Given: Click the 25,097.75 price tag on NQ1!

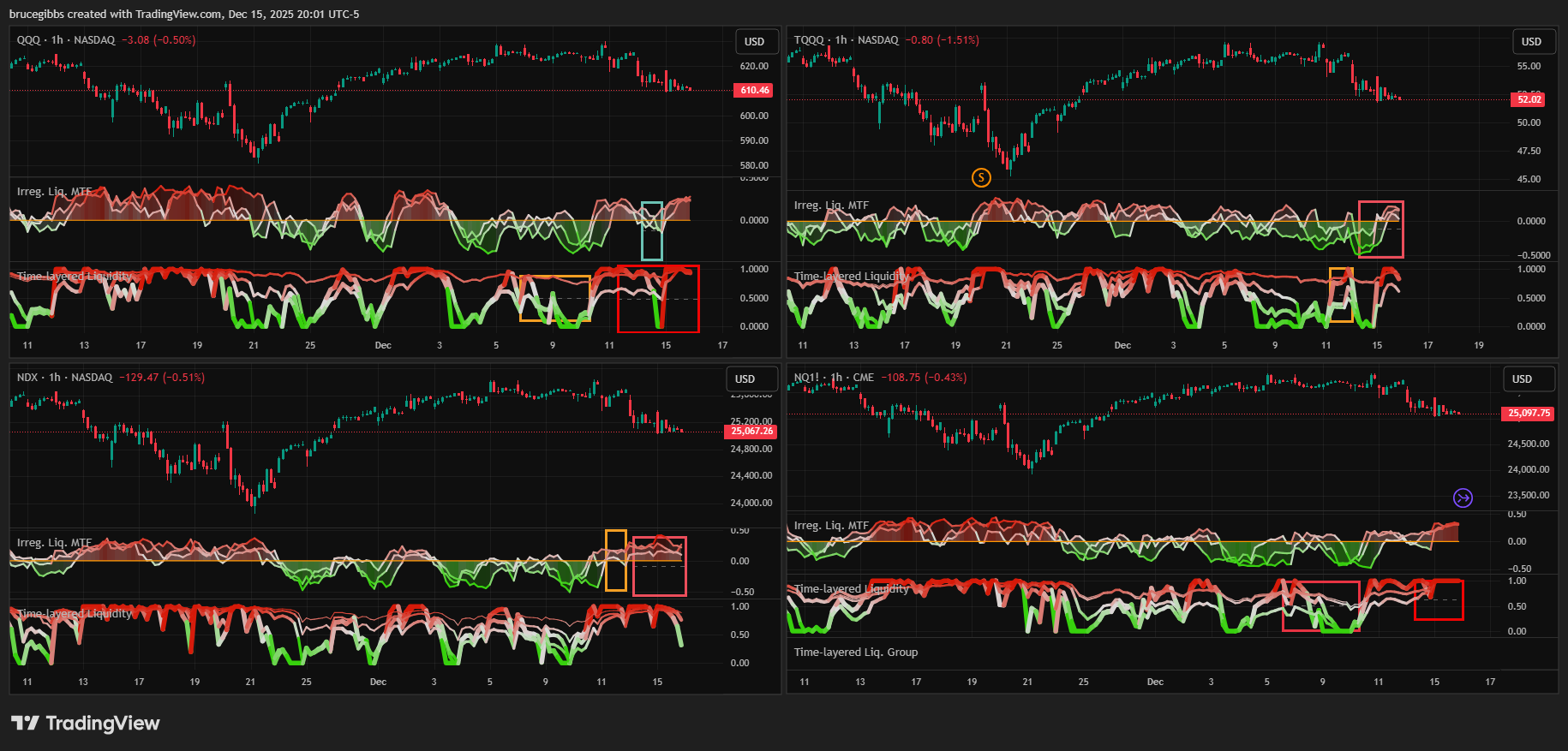Looking at the screenshot, I should click(x=1529, y=413).
